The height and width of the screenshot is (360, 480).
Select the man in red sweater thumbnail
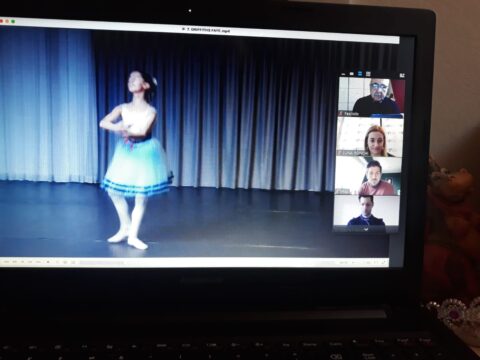pyautogui.click(x=368, y=176)
